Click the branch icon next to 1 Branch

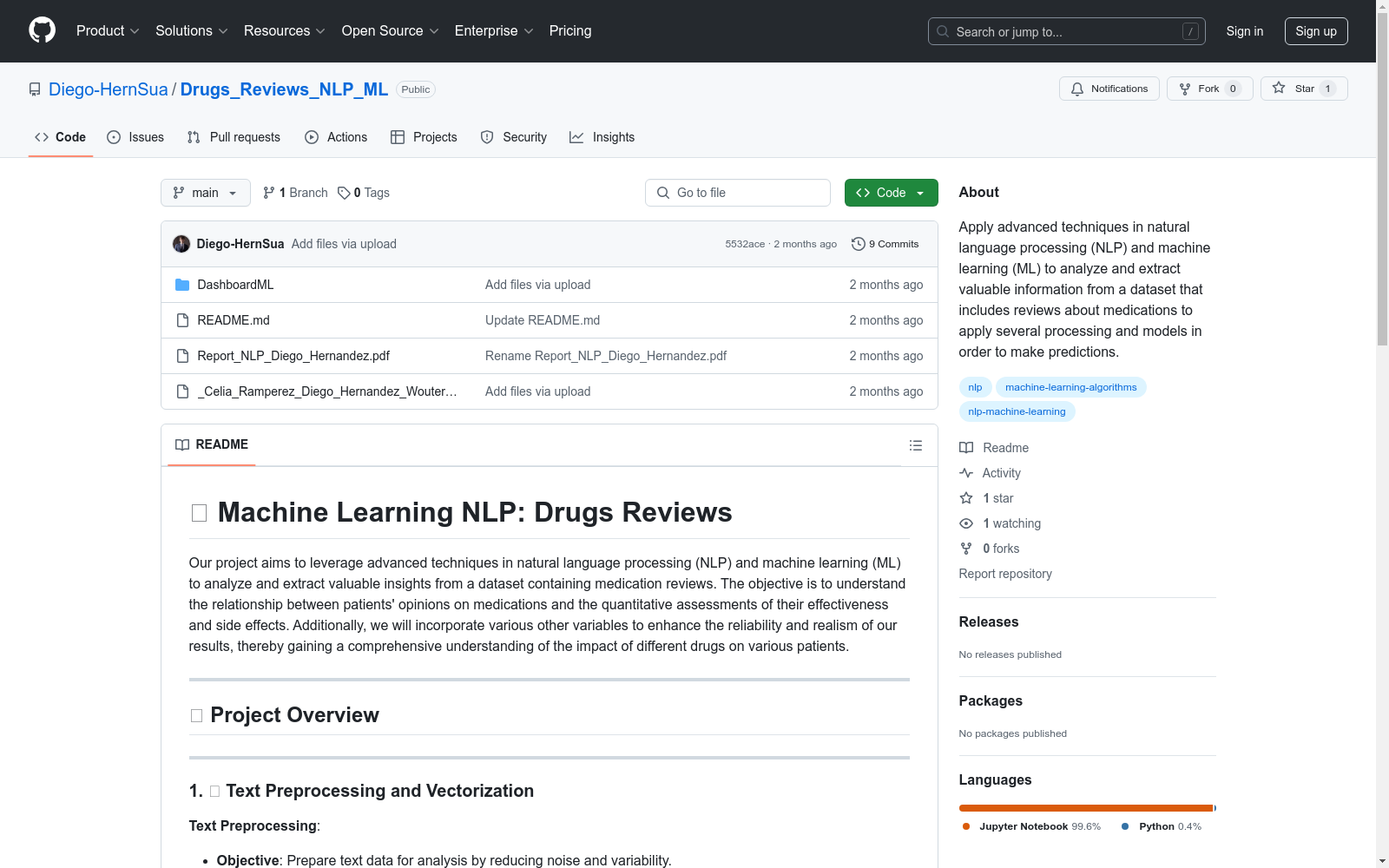(269, 193)
